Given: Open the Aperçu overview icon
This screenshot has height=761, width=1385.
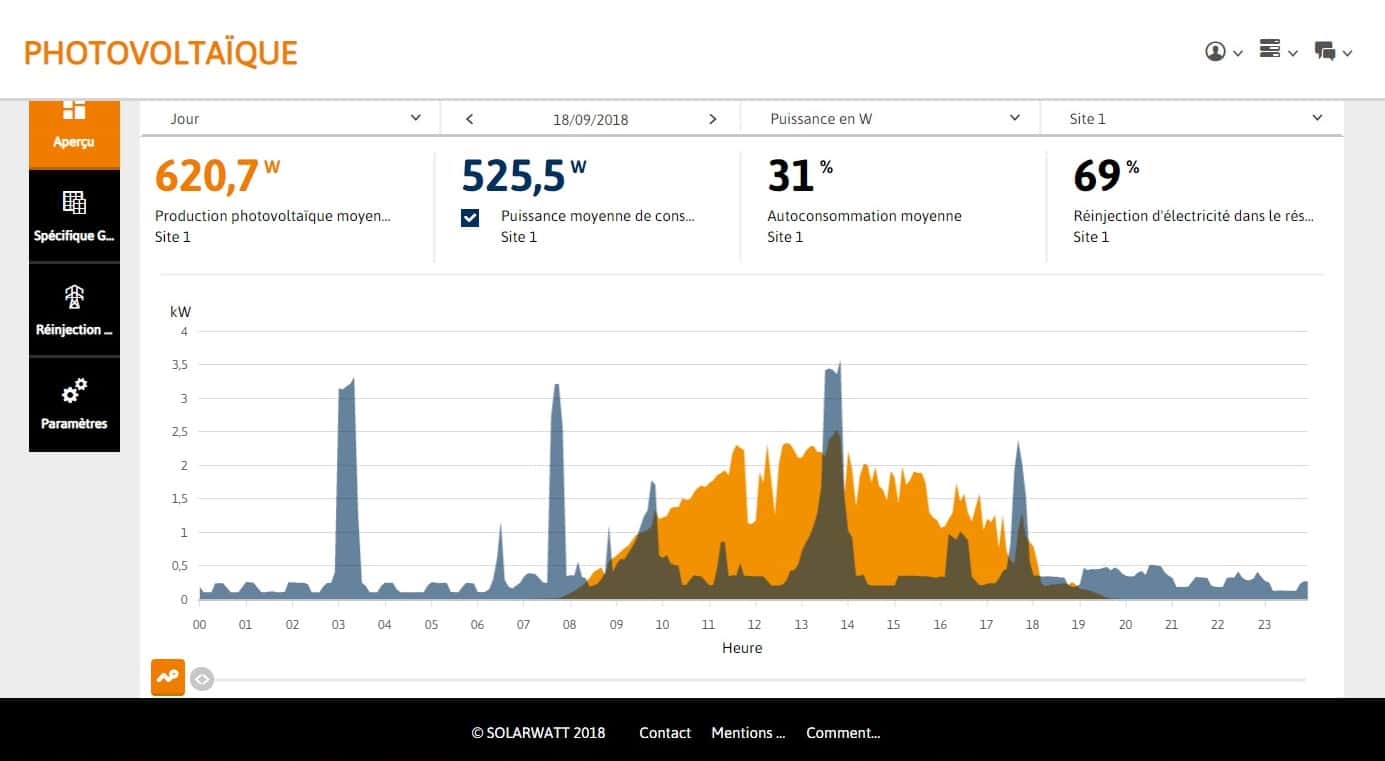Looking at the screenshot, I should click(74, 112).
